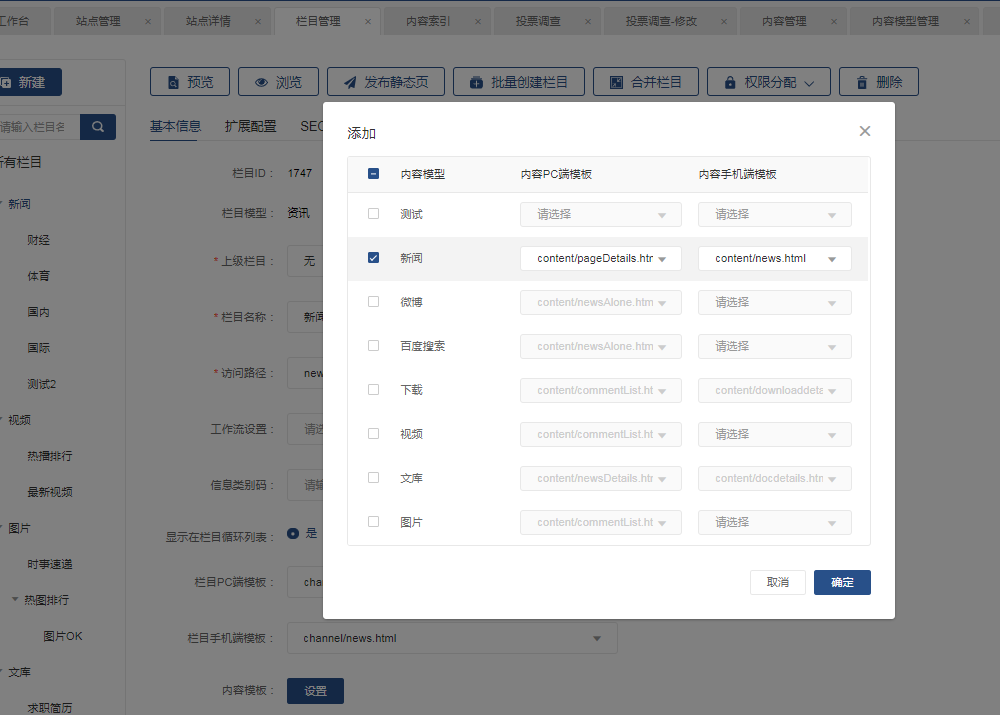Click the 合并栏目 merge button
The width and height of the screenshot is (1000, 715).
(645, 82)
